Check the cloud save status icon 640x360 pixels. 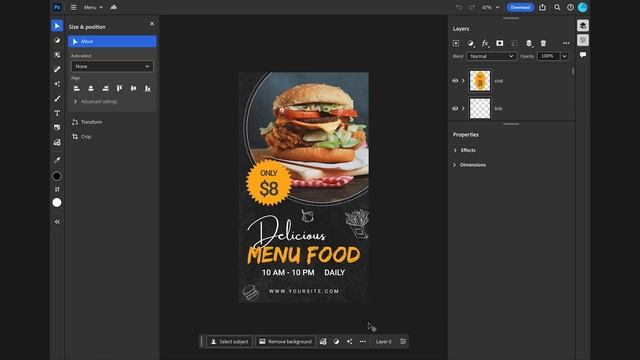pyautogui.click(x=113, y=7)
